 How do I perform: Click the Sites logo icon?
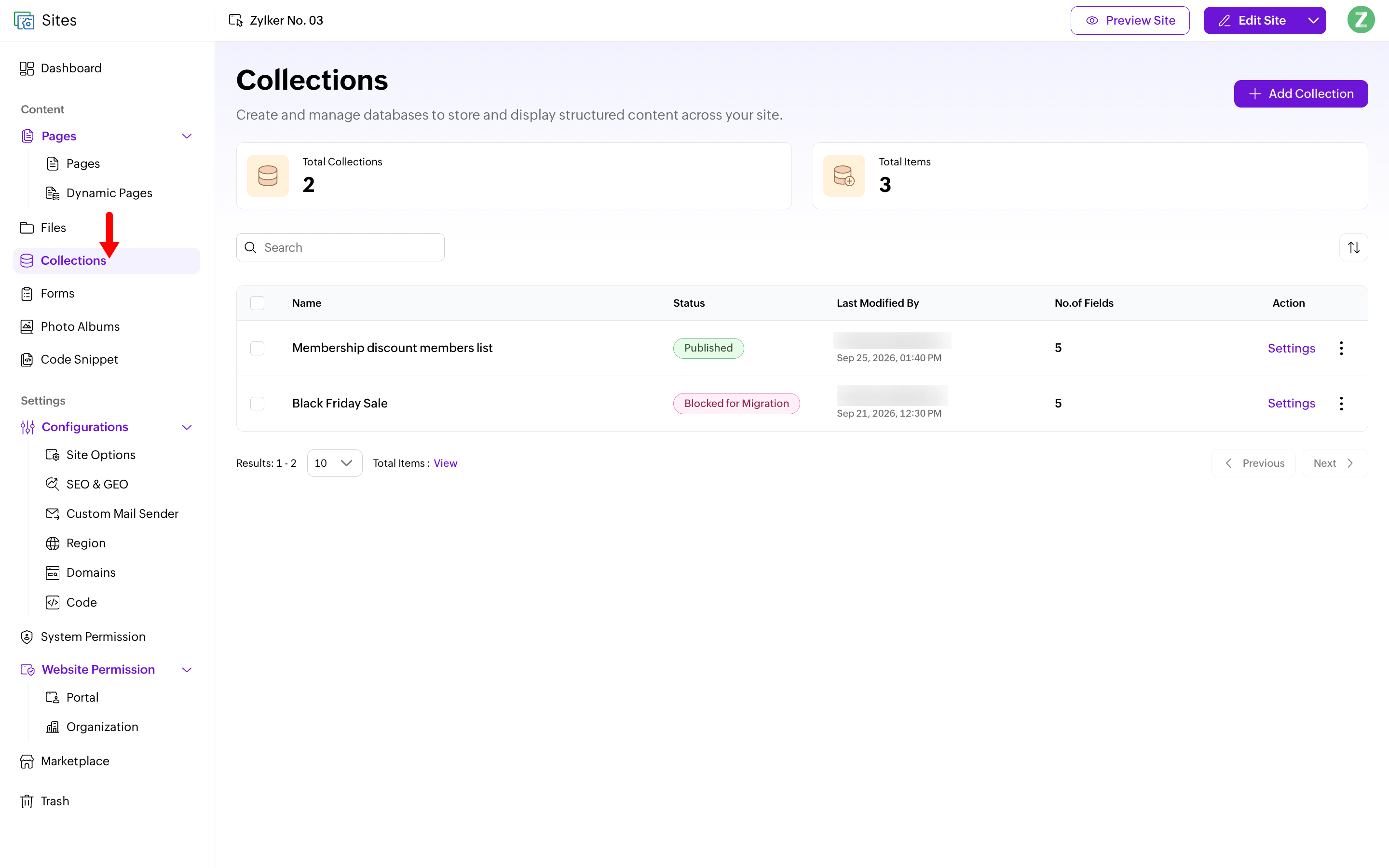(x=24, y=21)
